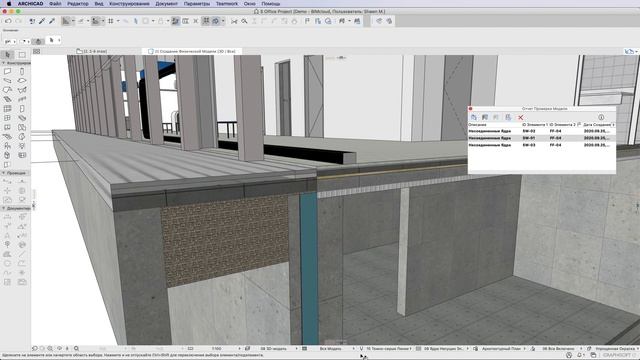640x360 pixels.
Task: Click first icon in model check report toolbar
Action: click(473, 118)
